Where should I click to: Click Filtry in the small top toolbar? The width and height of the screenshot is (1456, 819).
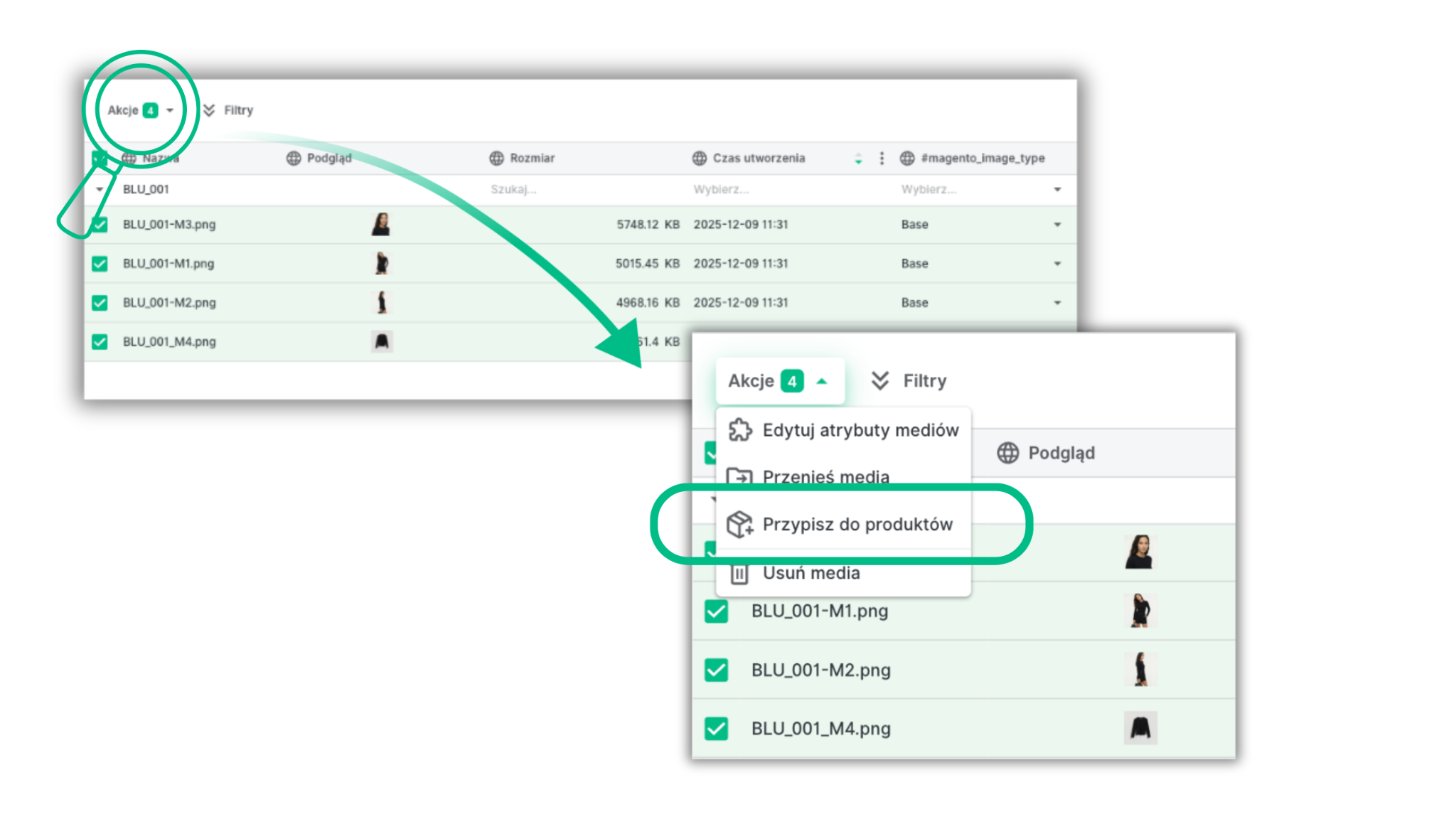[237, 110]
